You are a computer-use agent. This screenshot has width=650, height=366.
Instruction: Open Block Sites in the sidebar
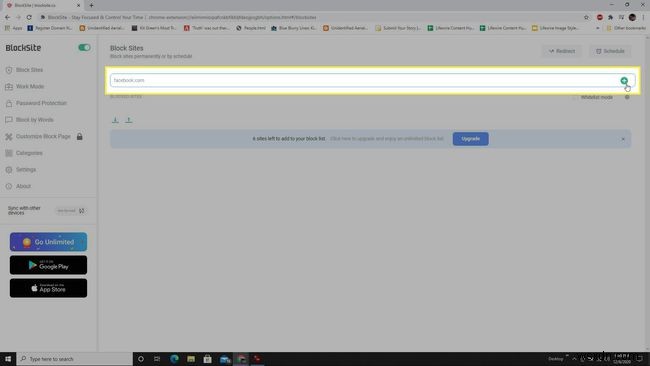tap(25, 70)
